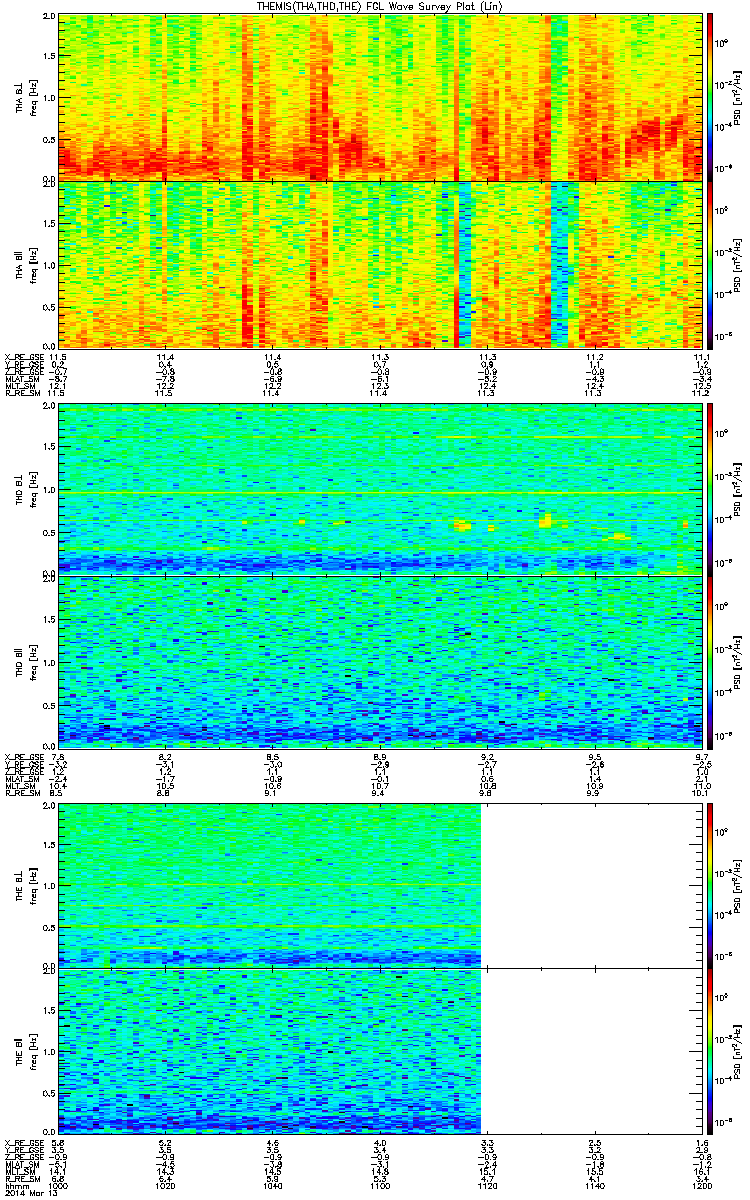Click the 'THE B∥ freq [Hz]' axis label
This screenshot has width=750, height=1200.
point(24,1052)
